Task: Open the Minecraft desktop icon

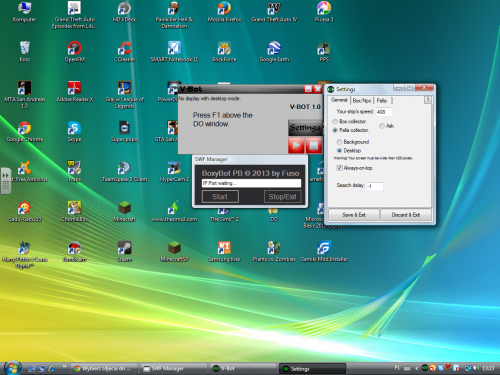Action: (124, 212)
